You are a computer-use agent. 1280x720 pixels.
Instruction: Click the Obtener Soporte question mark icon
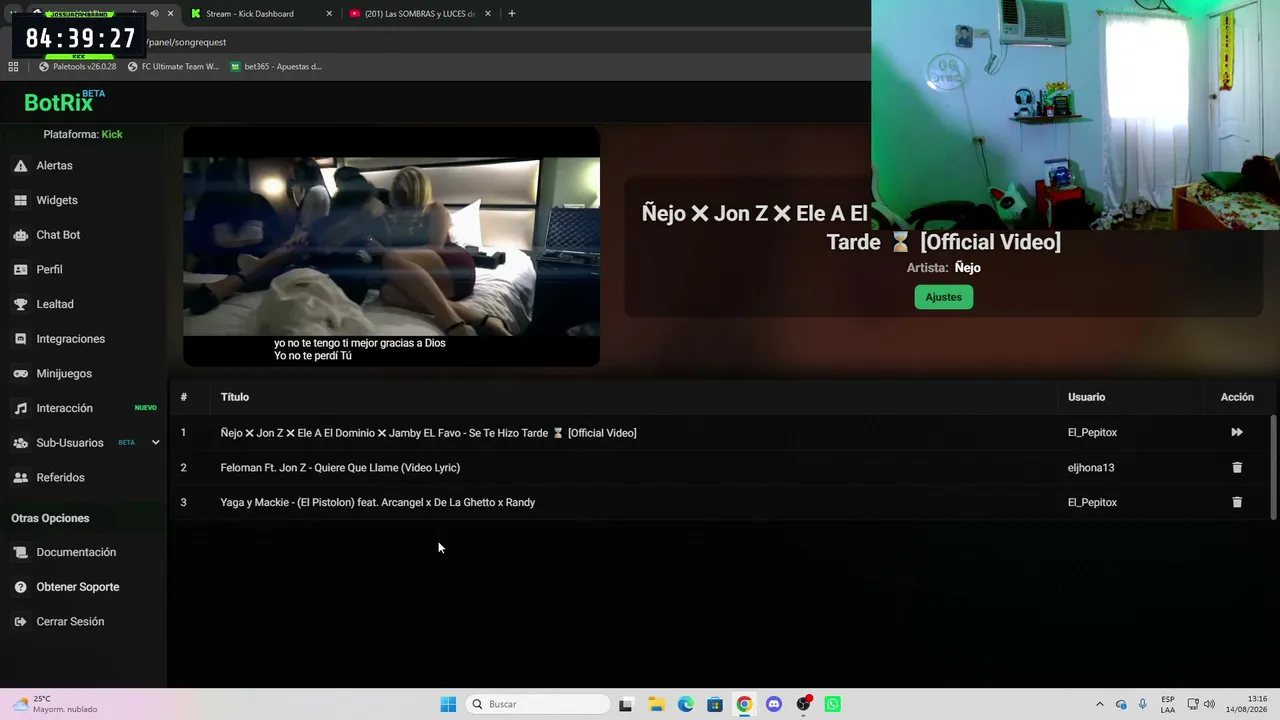(20, 587)
